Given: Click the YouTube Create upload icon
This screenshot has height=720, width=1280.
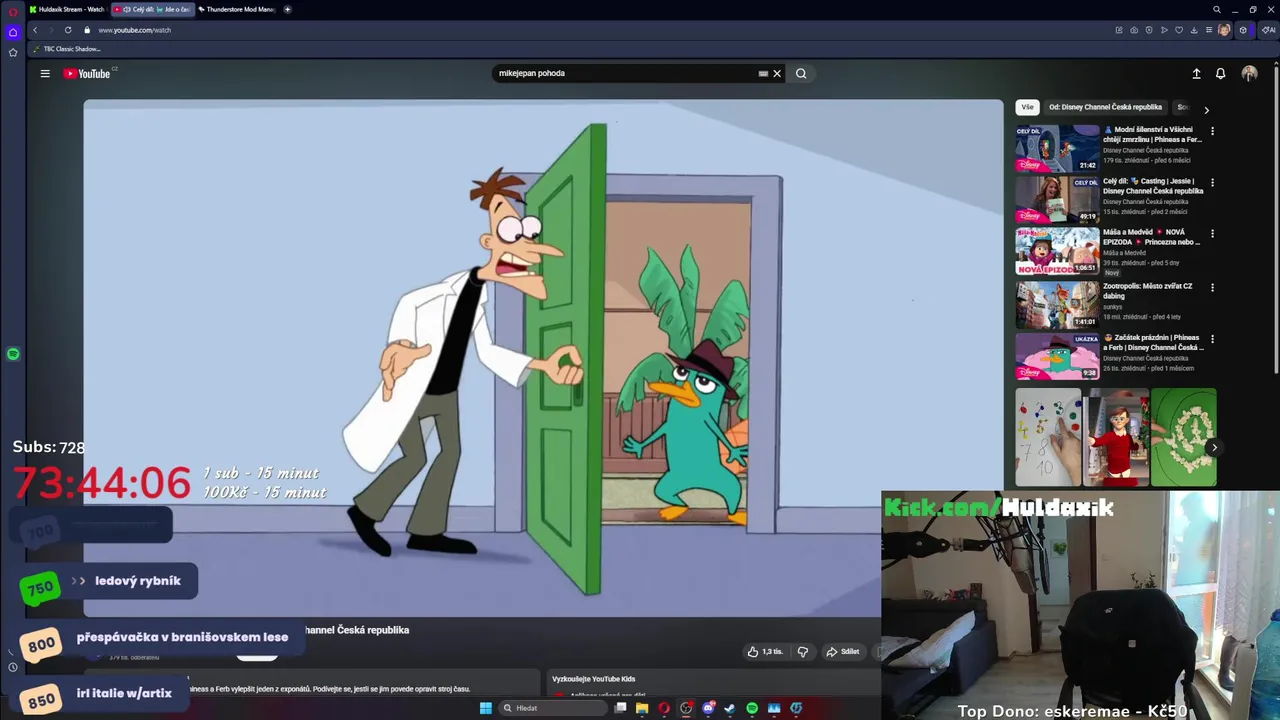Looking at the screenshot, I should (1196, 73).
